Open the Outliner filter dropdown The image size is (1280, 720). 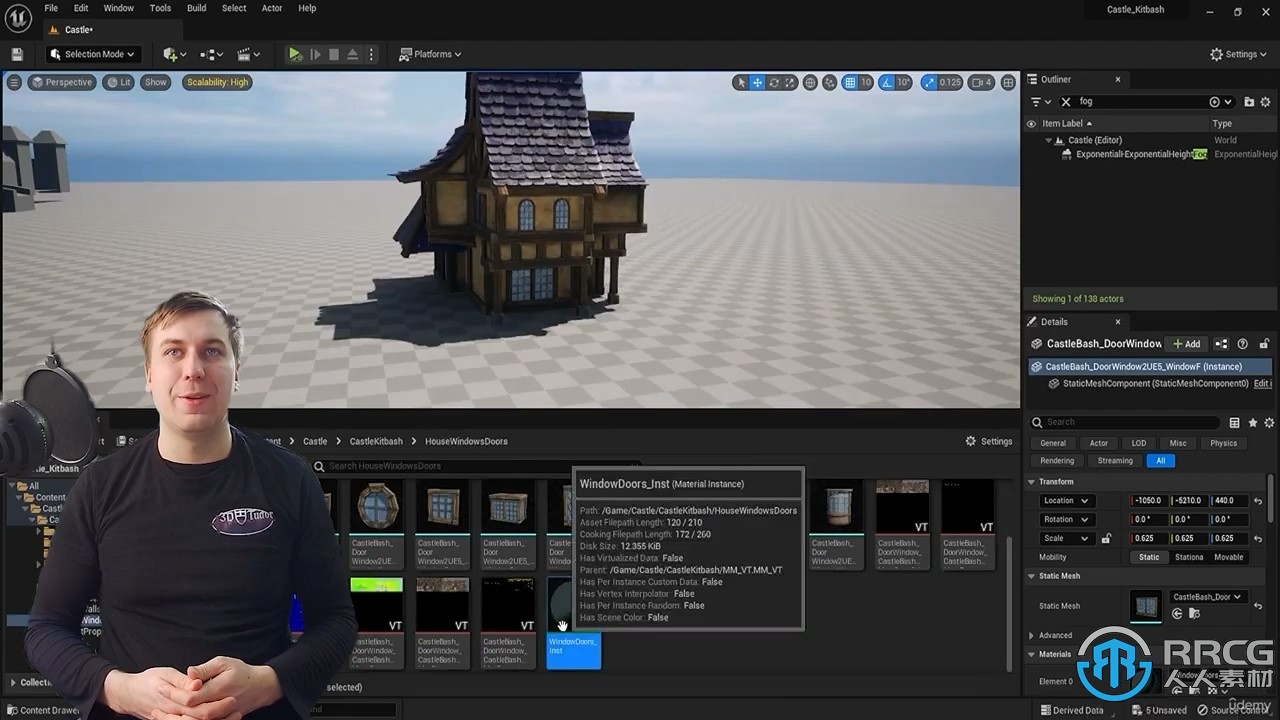tap(1041, 102)
